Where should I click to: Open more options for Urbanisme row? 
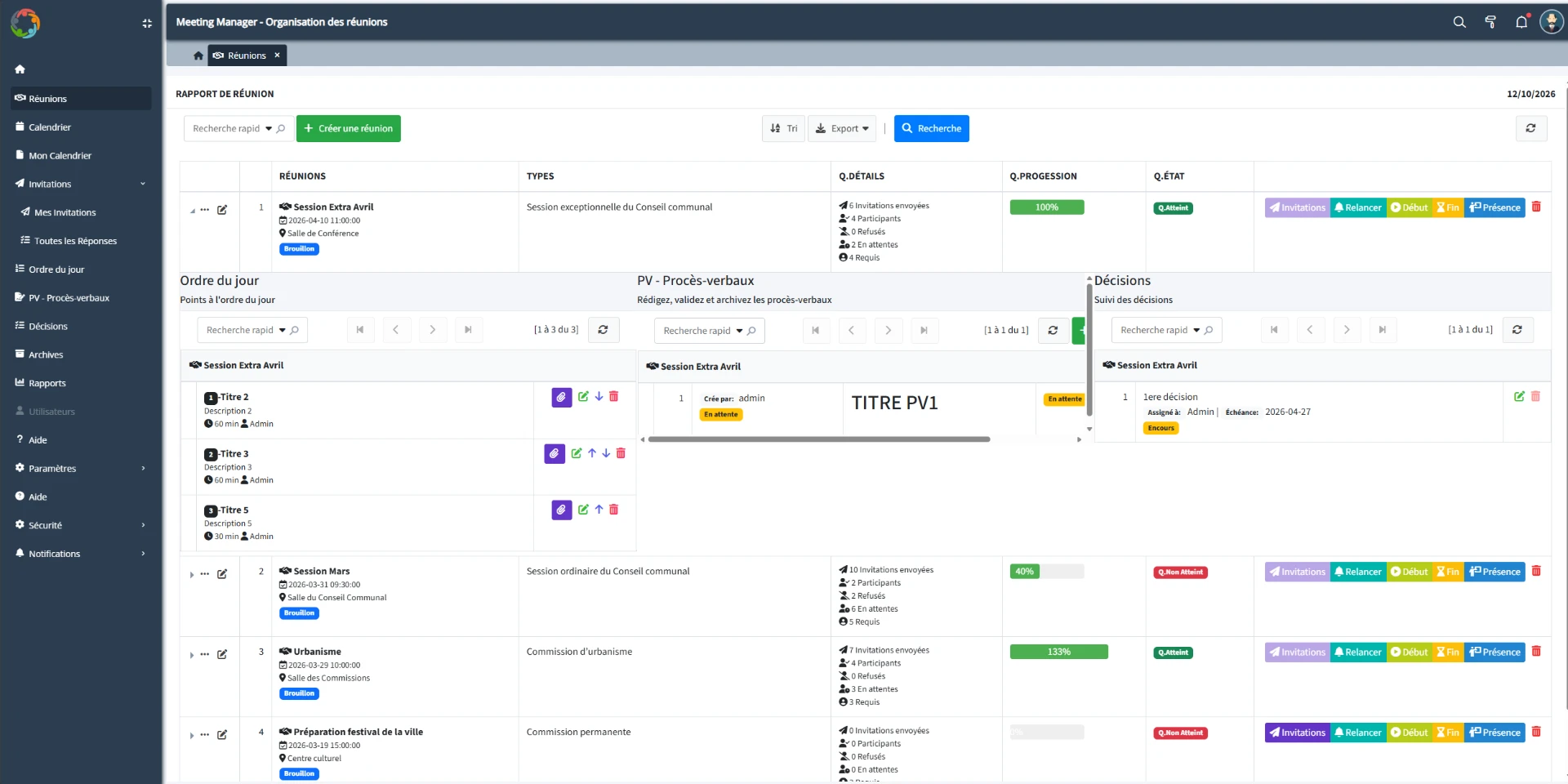[x=205, y=654]
